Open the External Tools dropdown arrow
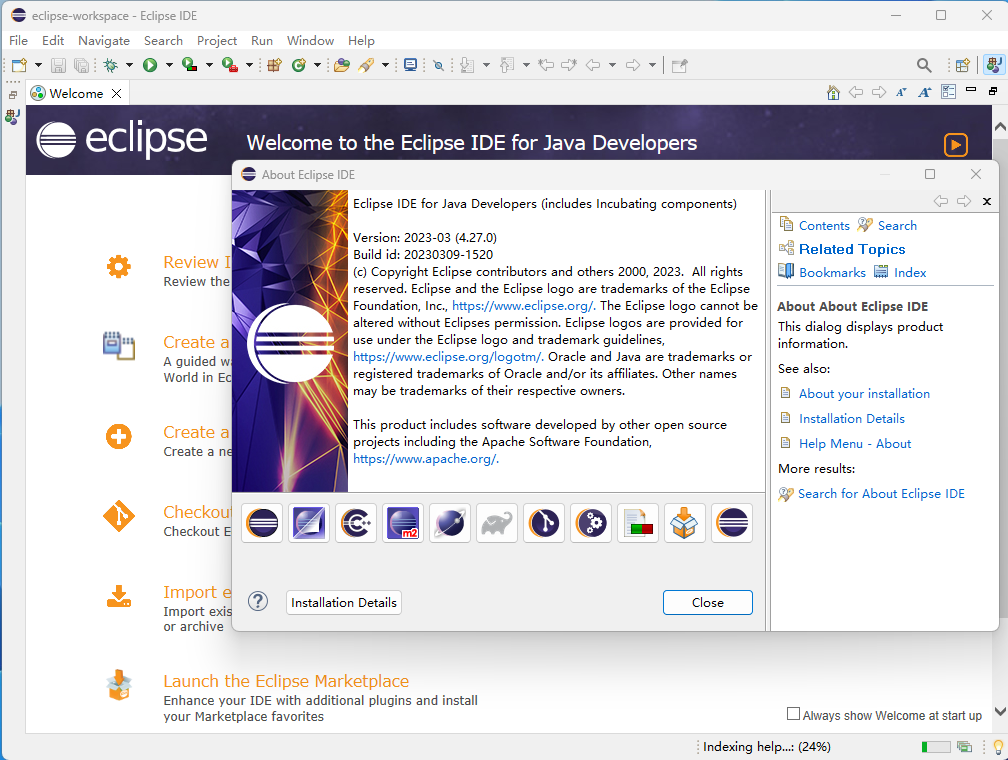The image size is (1008, 760). (249, 65)
